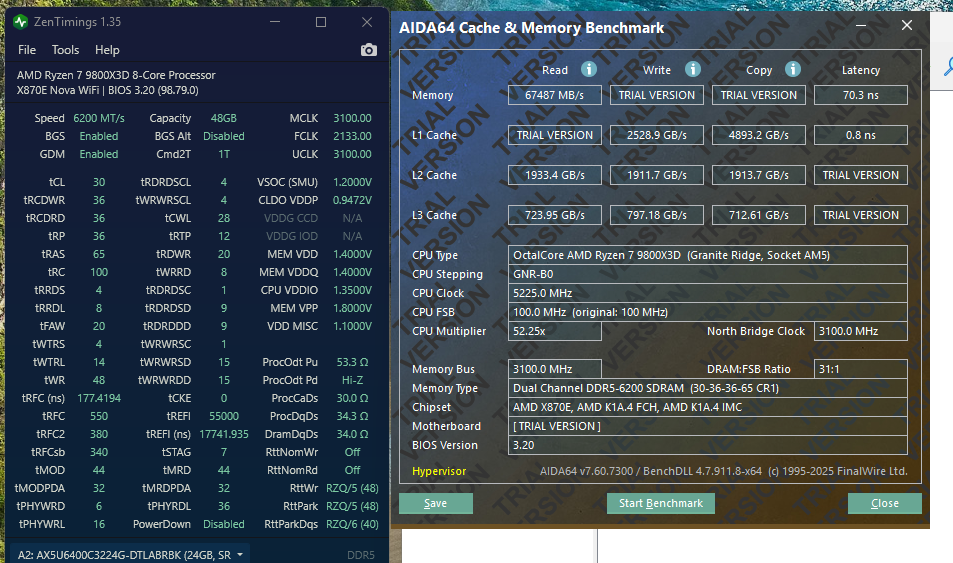Image resolution: width=953 pixels, height=563 pixels.
Task: Select the L2 Cache Read 1933.4 GB/s field
Action: click(555, 175)
